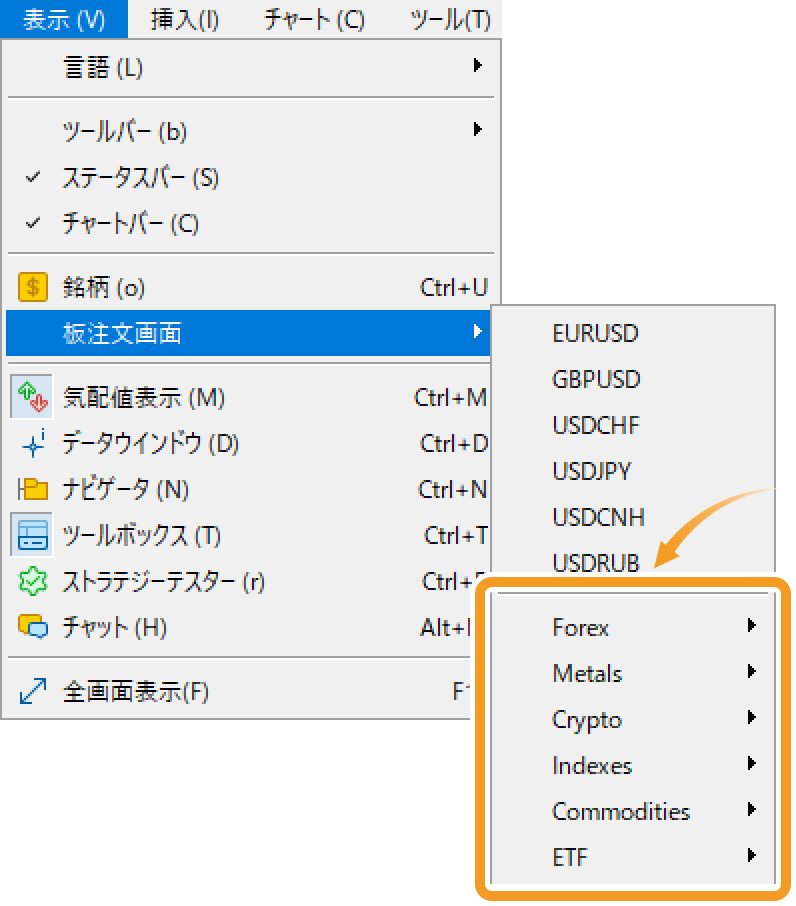The image size is (796, 906).
Task: Open the 表示 (V) menu
Action: (64, 20)
